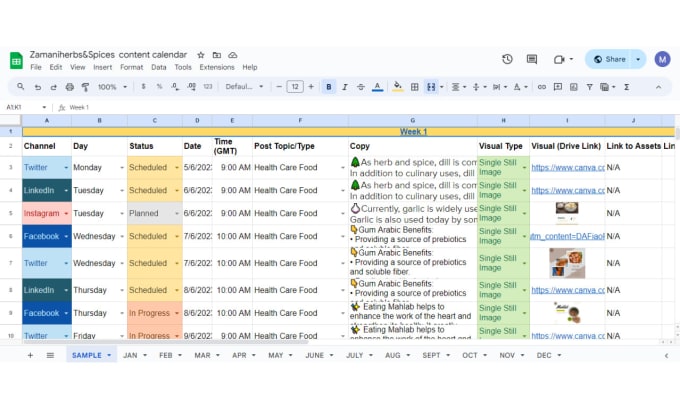Image resolution: width=680 pixels, height=409 pixels.
Task: Open the Insert menu
Action: coord(102,67)
